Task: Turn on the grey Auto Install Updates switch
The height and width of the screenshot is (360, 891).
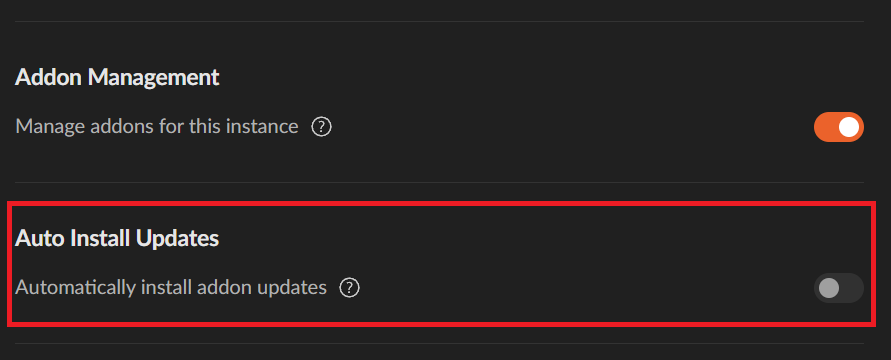Action: click(x=839, y=288)
